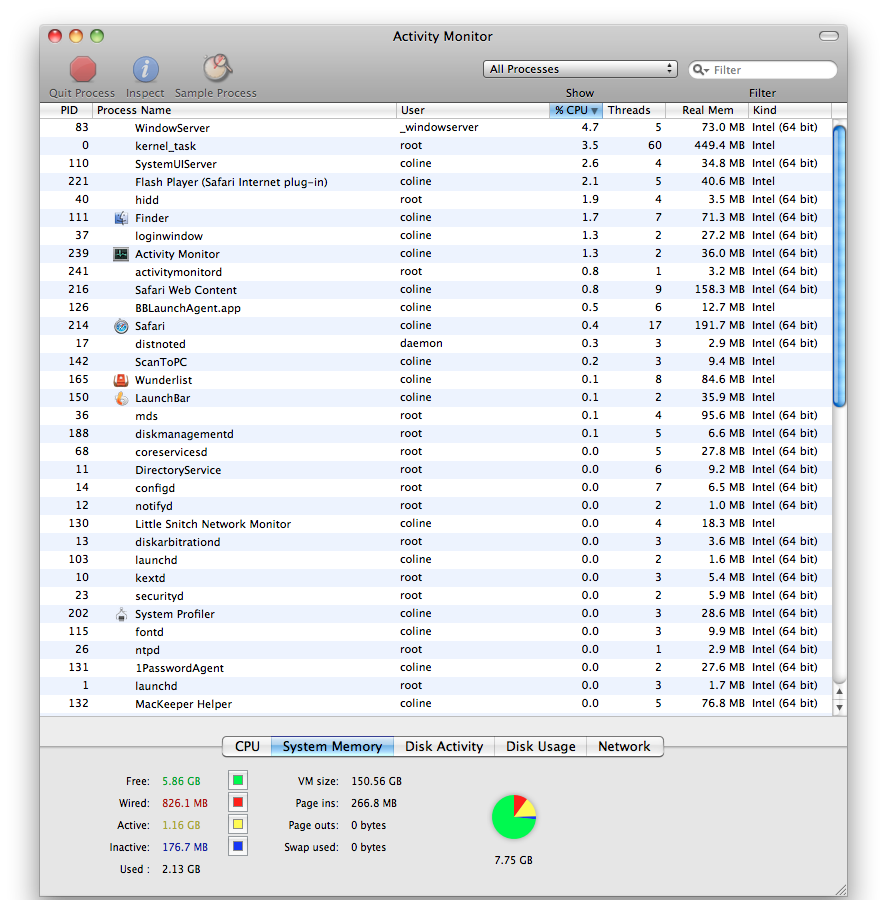Switch to the CPU tab
Viewport: 887px width, 900px height.
point(247,746)
